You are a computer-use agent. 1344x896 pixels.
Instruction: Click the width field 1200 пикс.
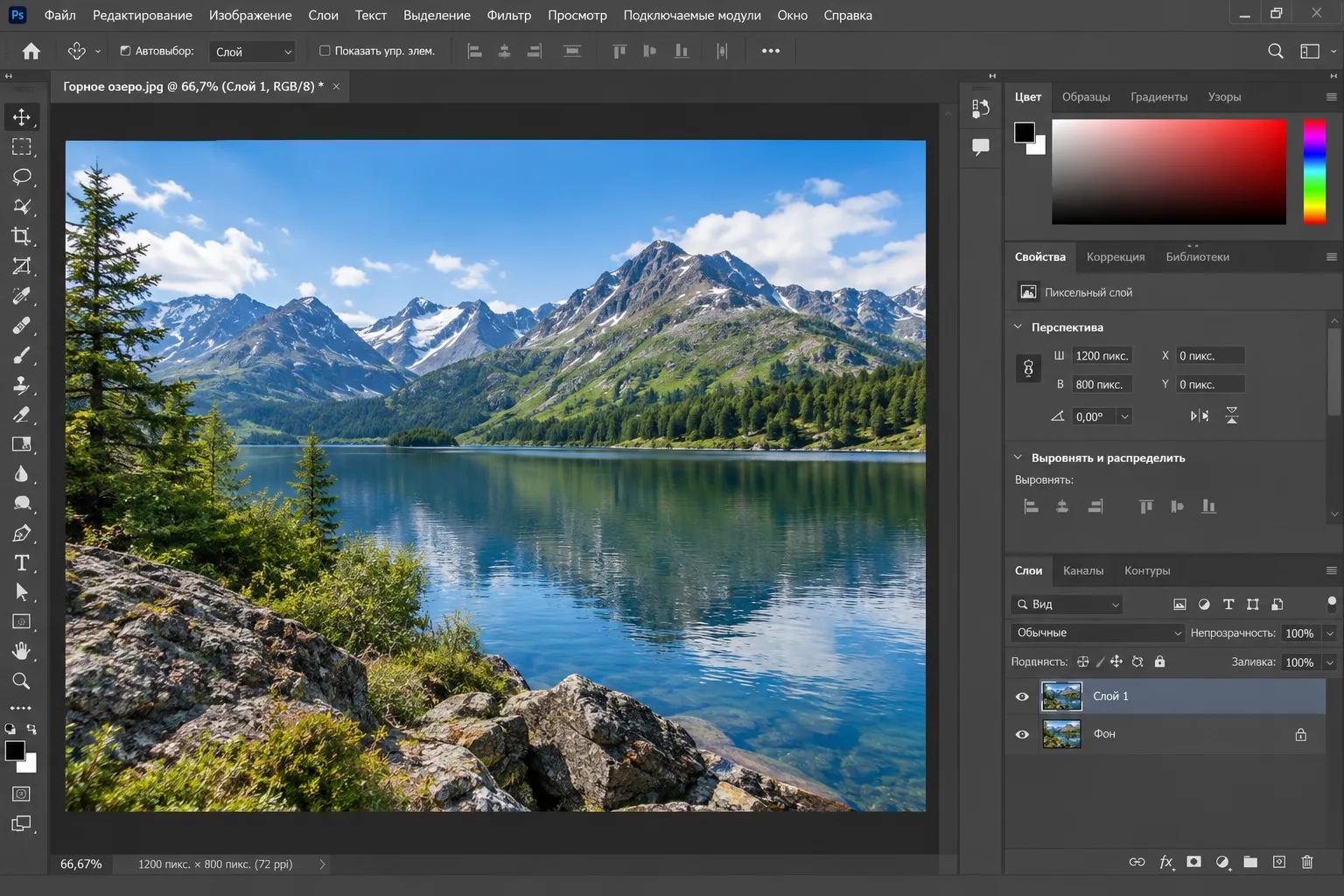click(1102, 355)
